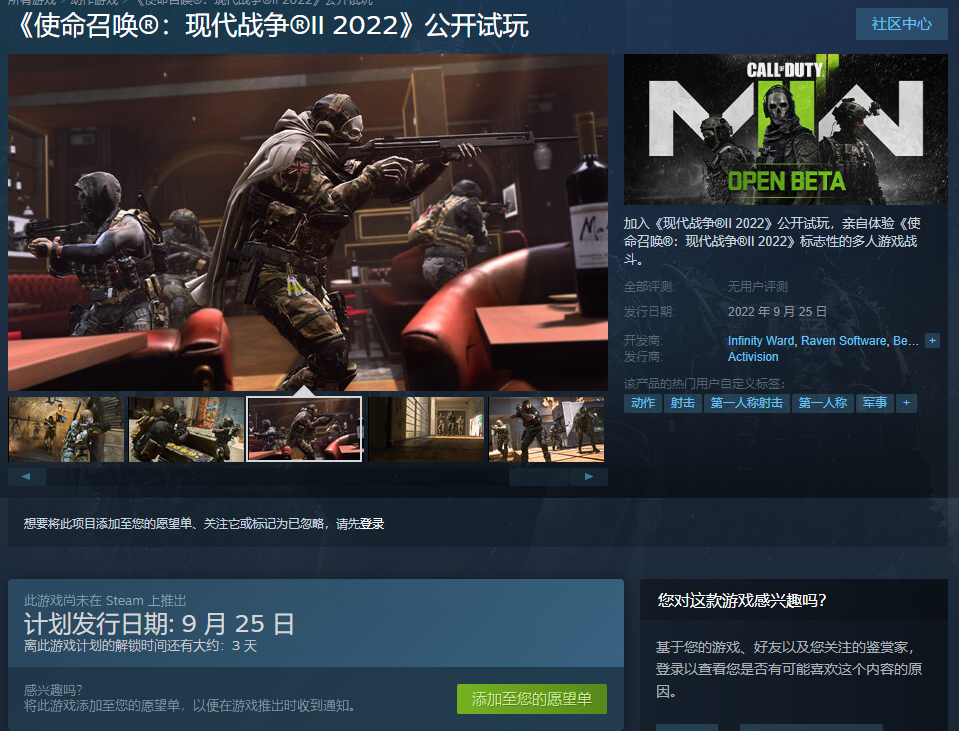Open the Raven Software developer link

[843, 341]
